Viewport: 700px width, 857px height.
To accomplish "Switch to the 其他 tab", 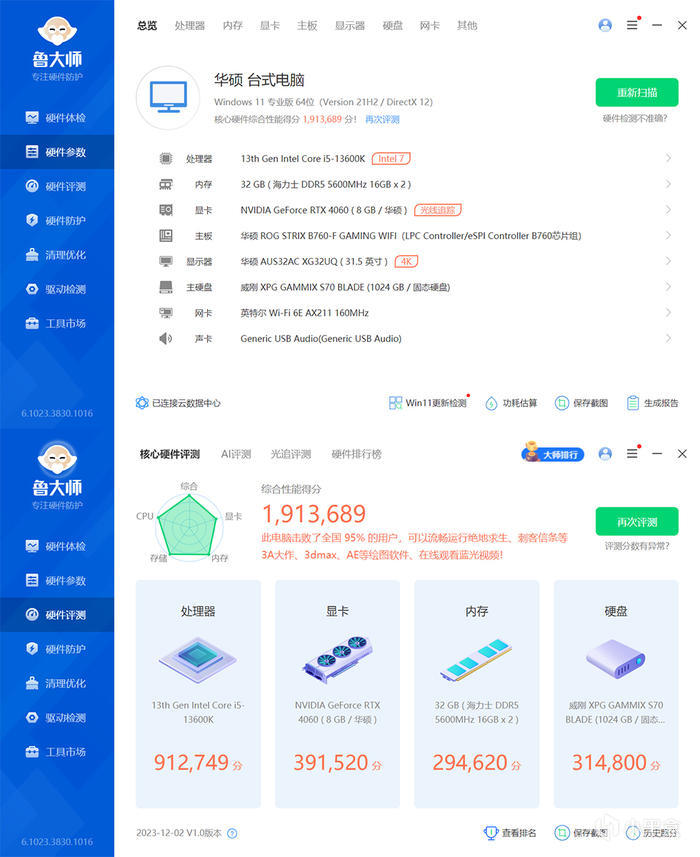I will tap(467, 26).
